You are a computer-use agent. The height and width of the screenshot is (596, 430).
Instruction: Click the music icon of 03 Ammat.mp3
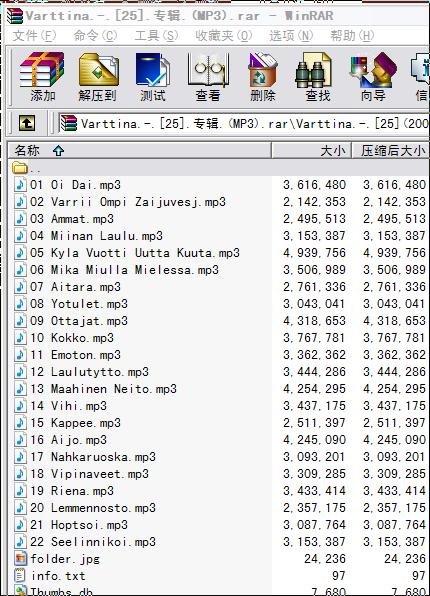coord(20,219)
